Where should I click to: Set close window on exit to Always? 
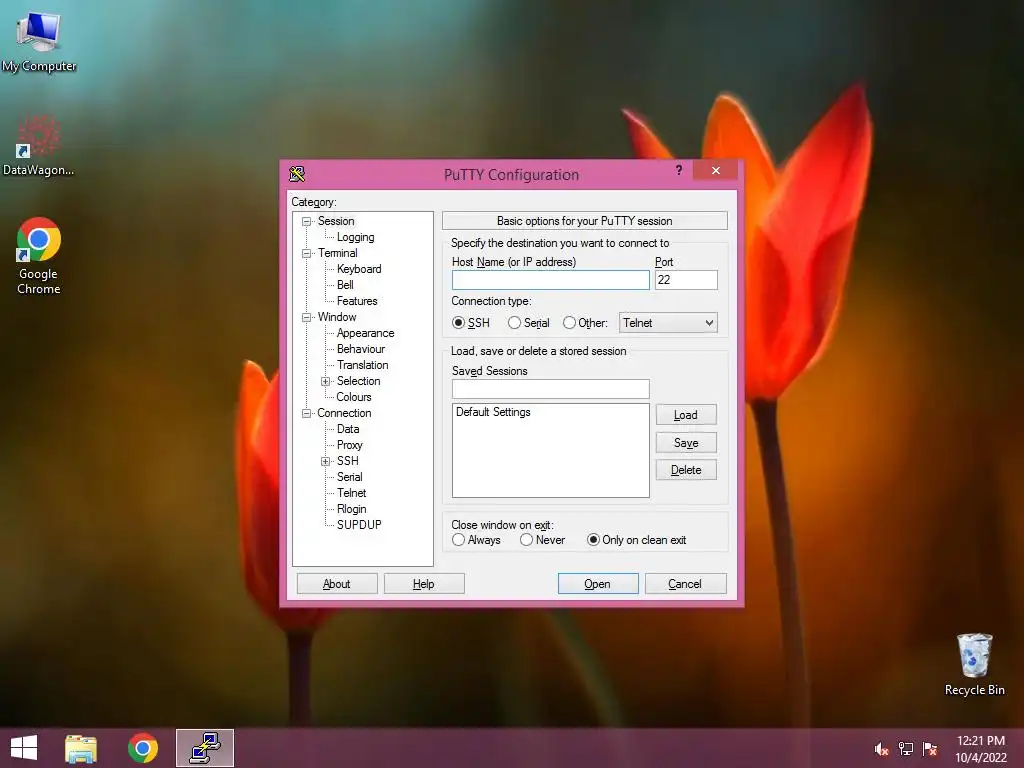(458, 540)
